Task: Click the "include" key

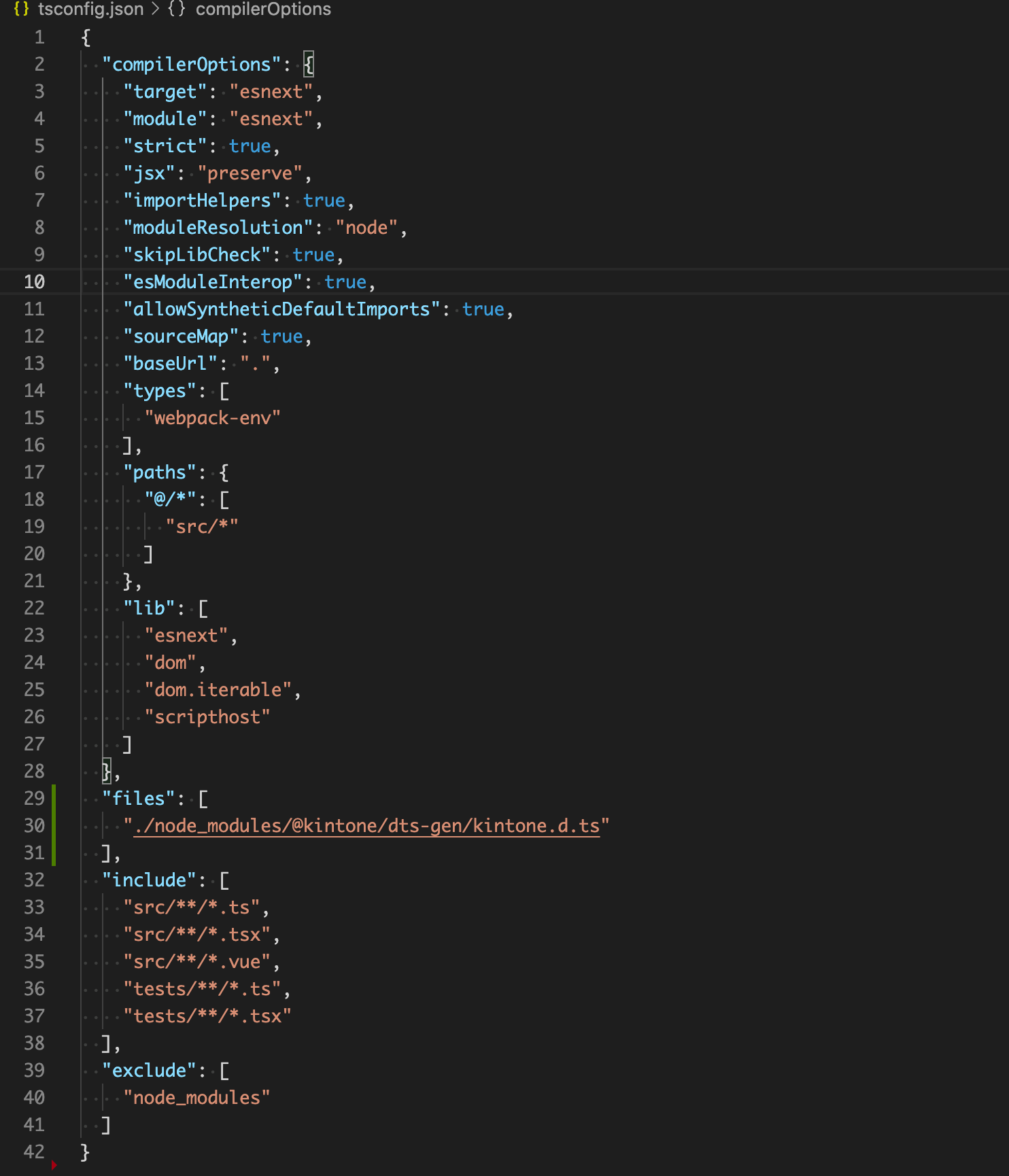Action: [x=150, y=880]
